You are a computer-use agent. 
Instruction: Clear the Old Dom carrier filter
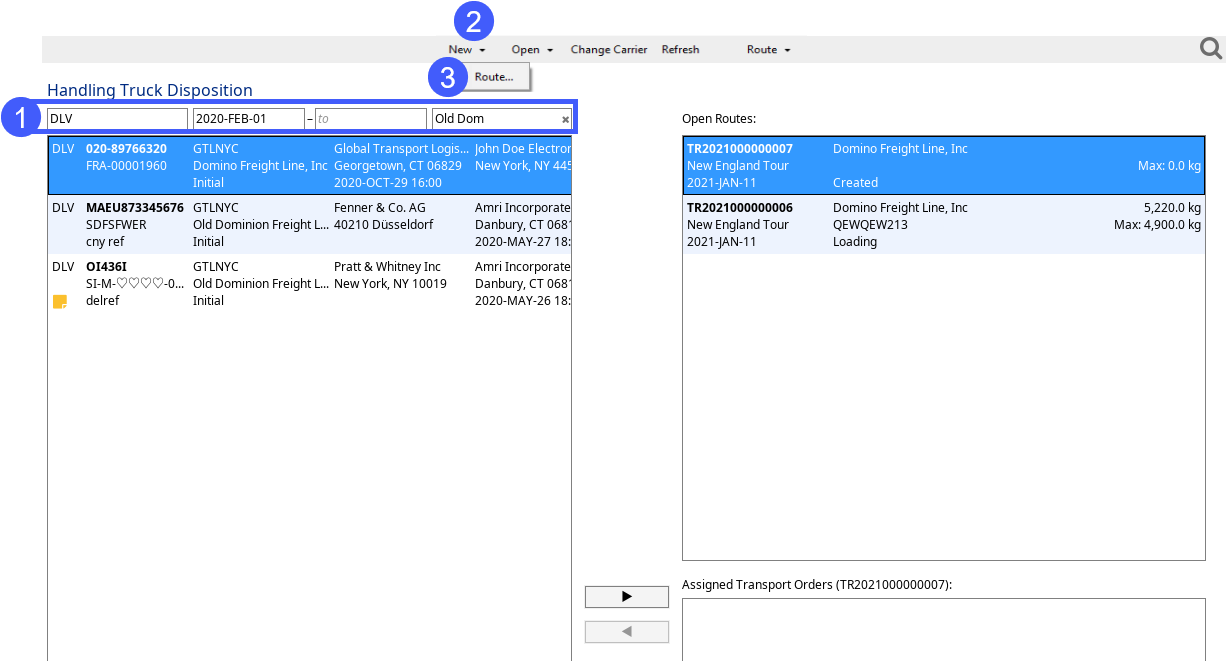coord(565,119)
